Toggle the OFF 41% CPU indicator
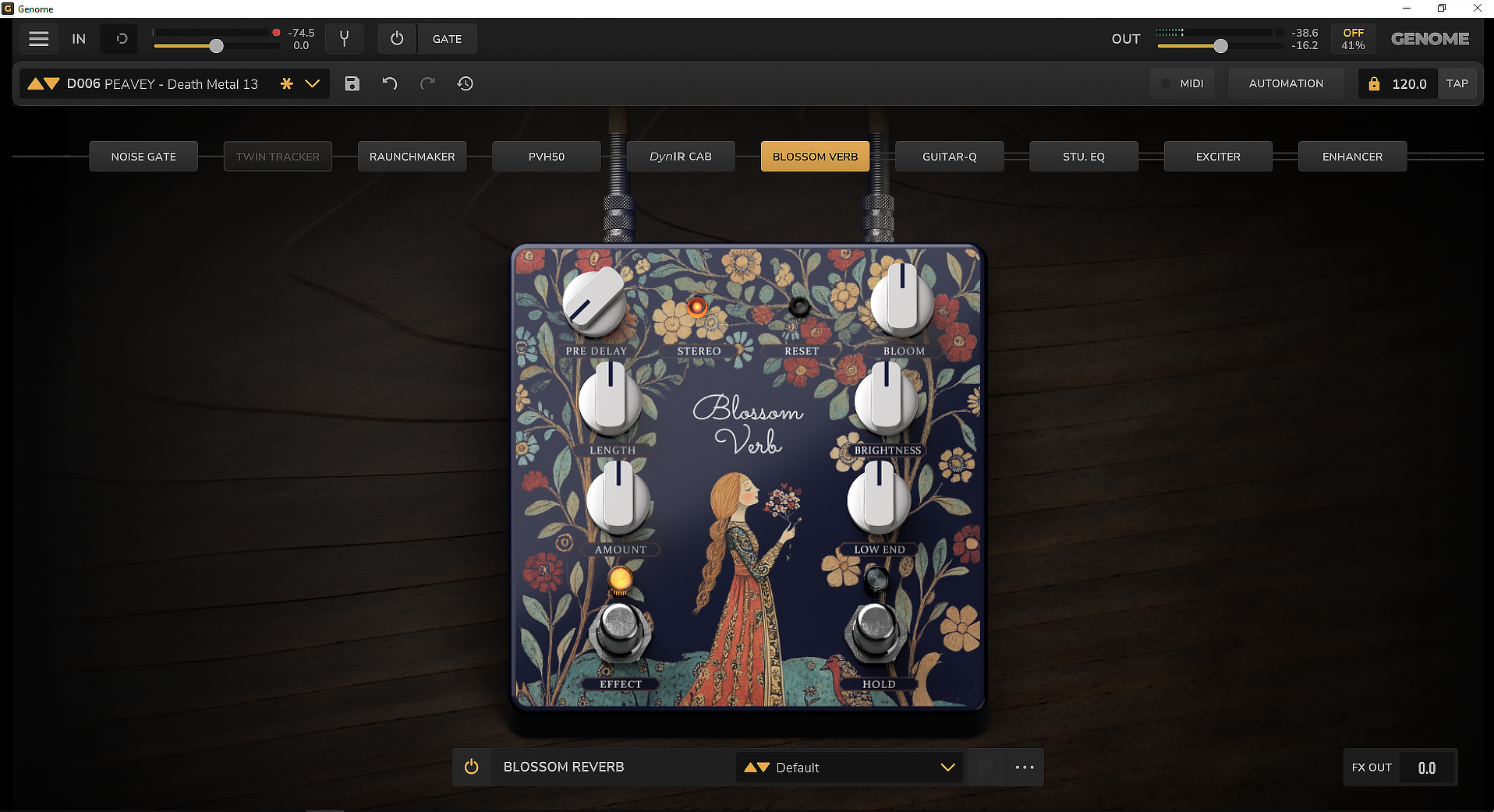 pos(1353,39)
